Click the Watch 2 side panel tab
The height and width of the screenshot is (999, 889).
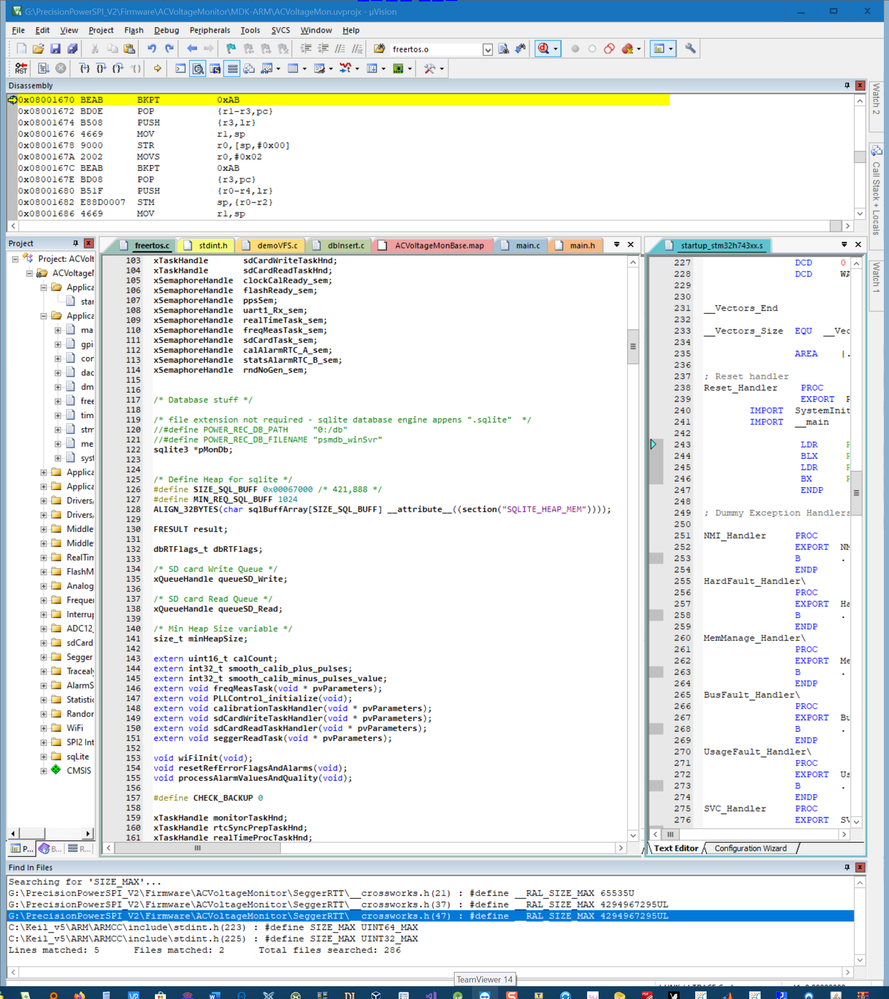(x=876, y=100)
